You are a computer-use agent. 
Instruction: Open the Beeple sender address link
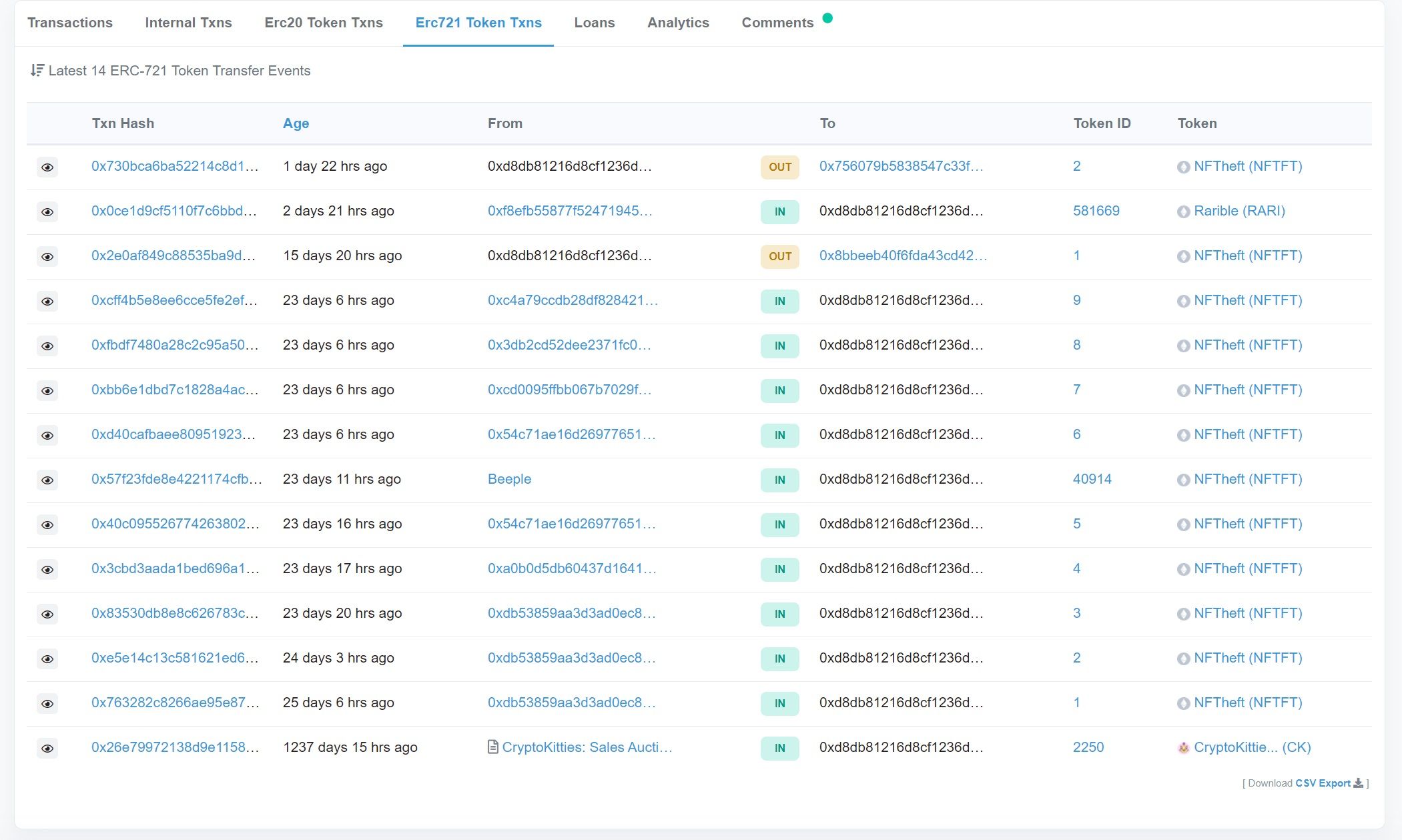coord(509,479)
